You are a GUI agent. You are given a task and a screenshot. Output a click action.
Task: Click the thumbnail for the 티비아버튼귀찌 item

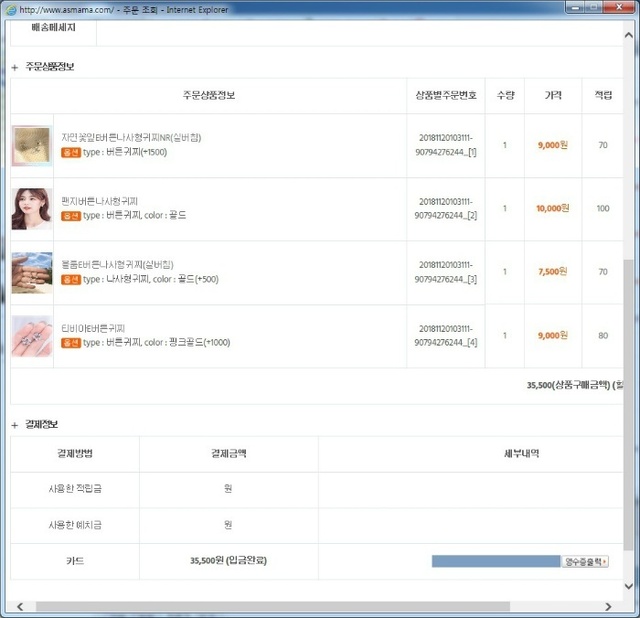coord(32,336)
